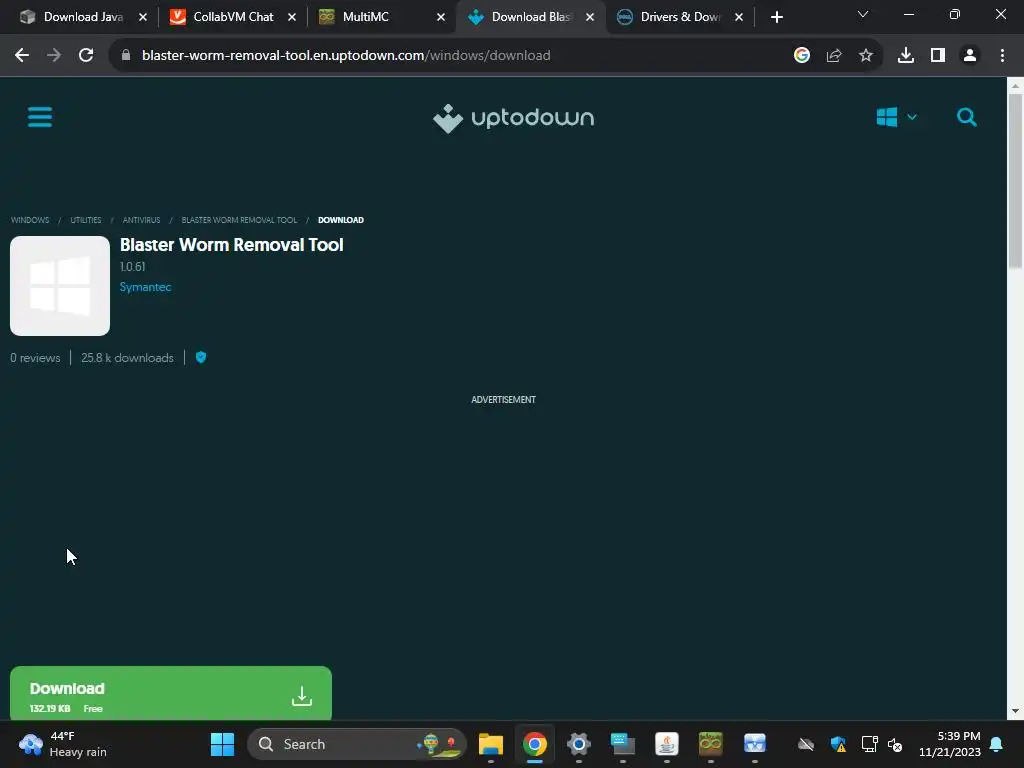Click the 0 reviews text
This screenshot has width=1024, height=768.
point(35,358)
